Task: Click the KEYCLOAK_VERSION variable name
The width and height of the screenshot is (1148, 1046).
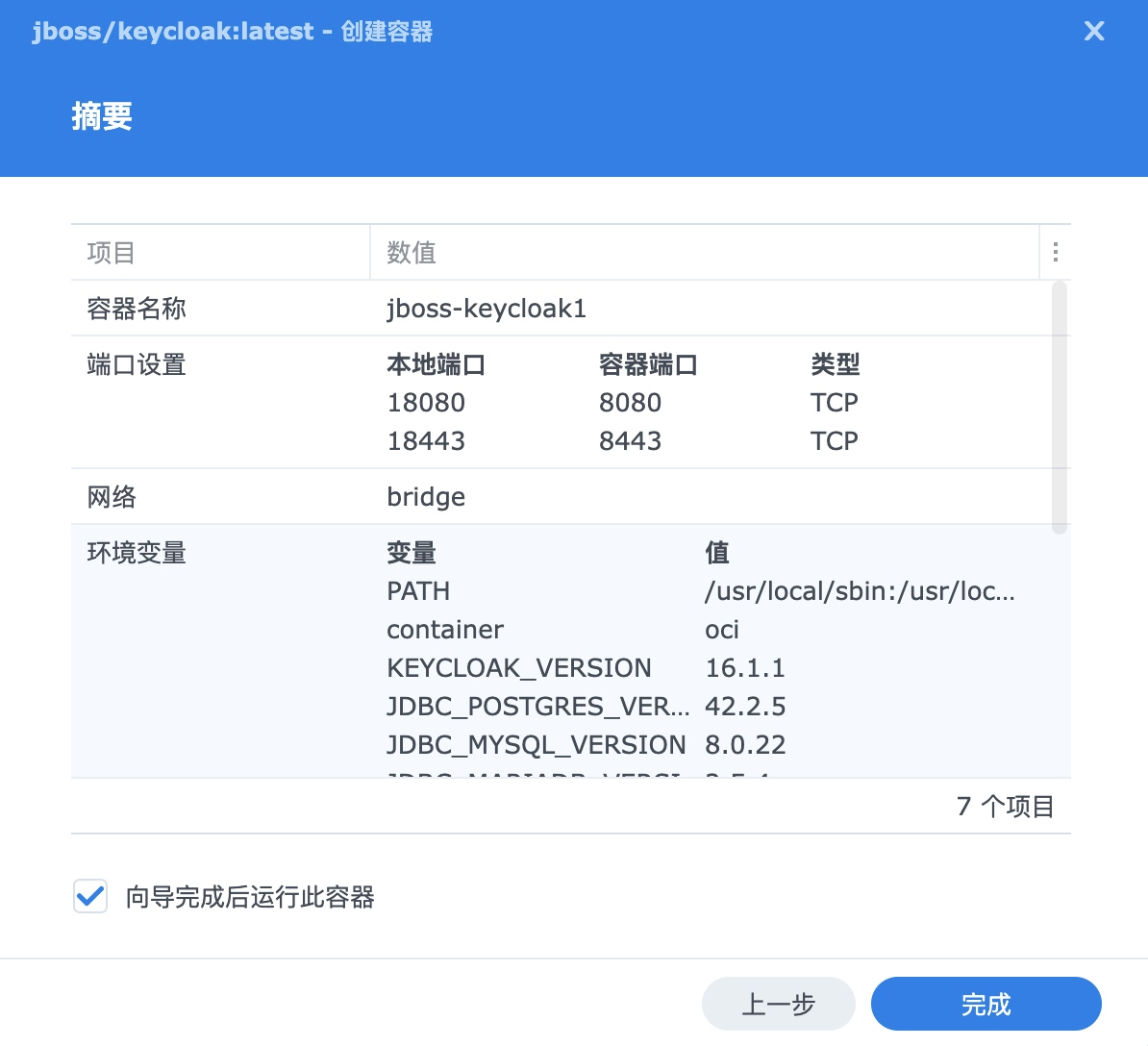Action: pos(519,667)
